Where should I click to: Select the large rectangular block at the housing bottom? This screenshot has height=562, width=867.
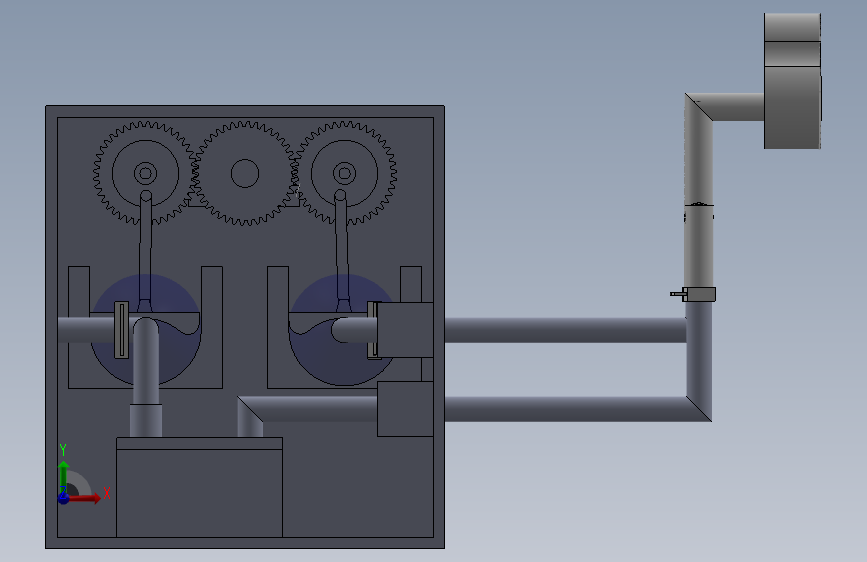click(200, 487)
